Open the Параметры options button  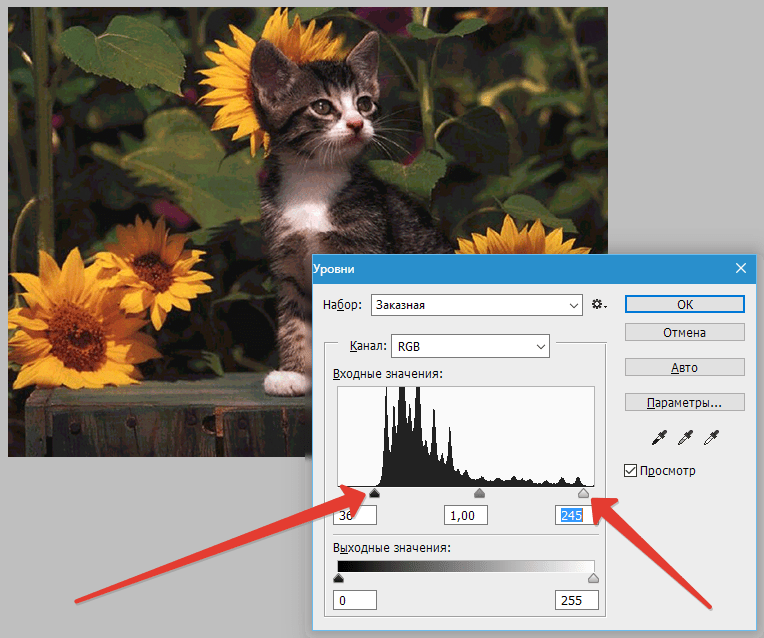point(685,402)
